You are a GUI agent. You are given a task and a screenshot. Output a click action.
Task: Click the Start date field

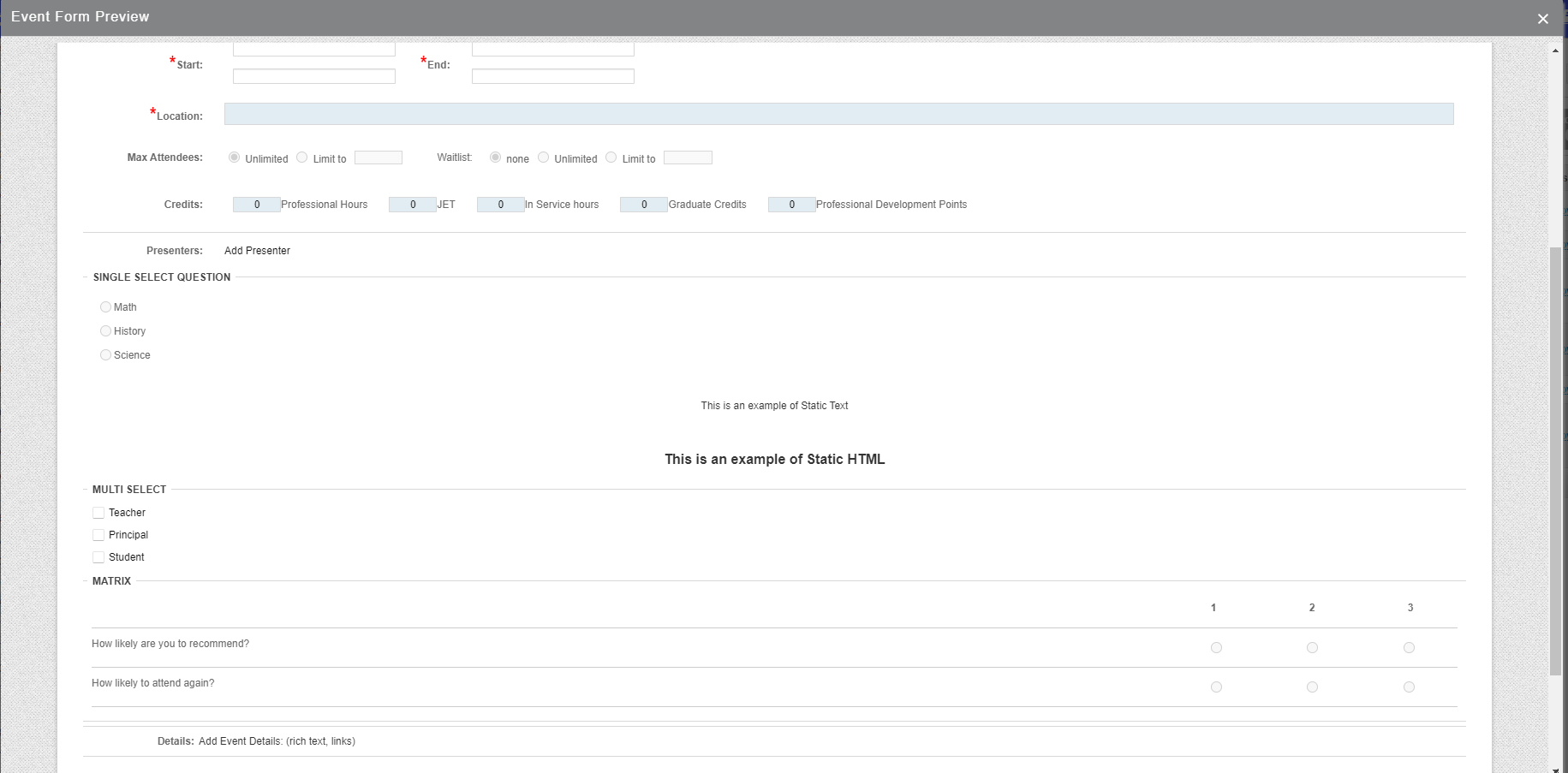(313, 48)
